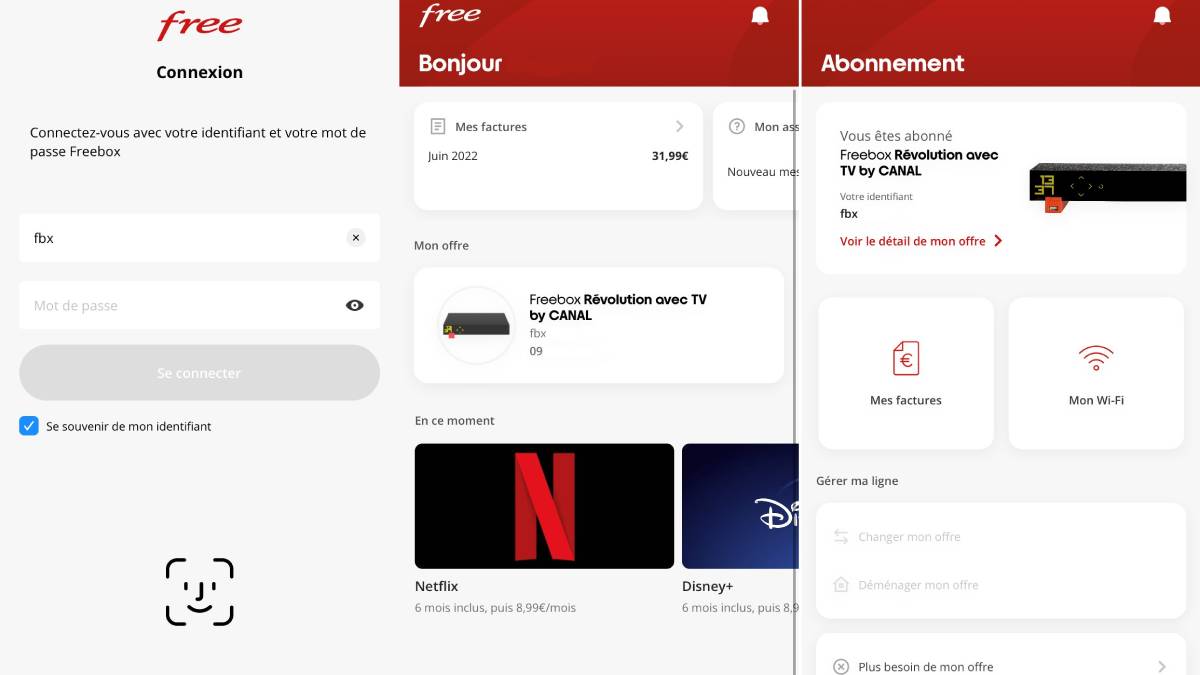Click the Abonnement header title

click(893, 63)
